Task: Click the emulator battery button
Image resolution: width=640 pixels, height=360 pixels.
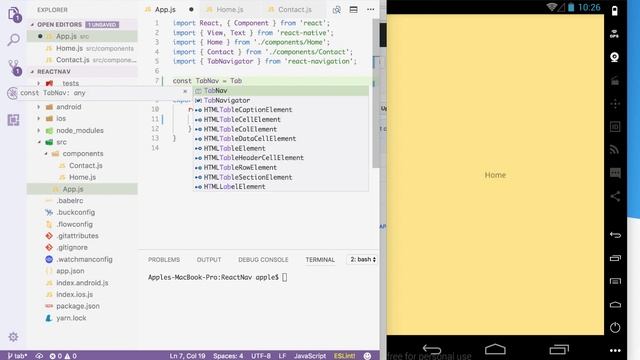Action: click(x=614, y=11)
